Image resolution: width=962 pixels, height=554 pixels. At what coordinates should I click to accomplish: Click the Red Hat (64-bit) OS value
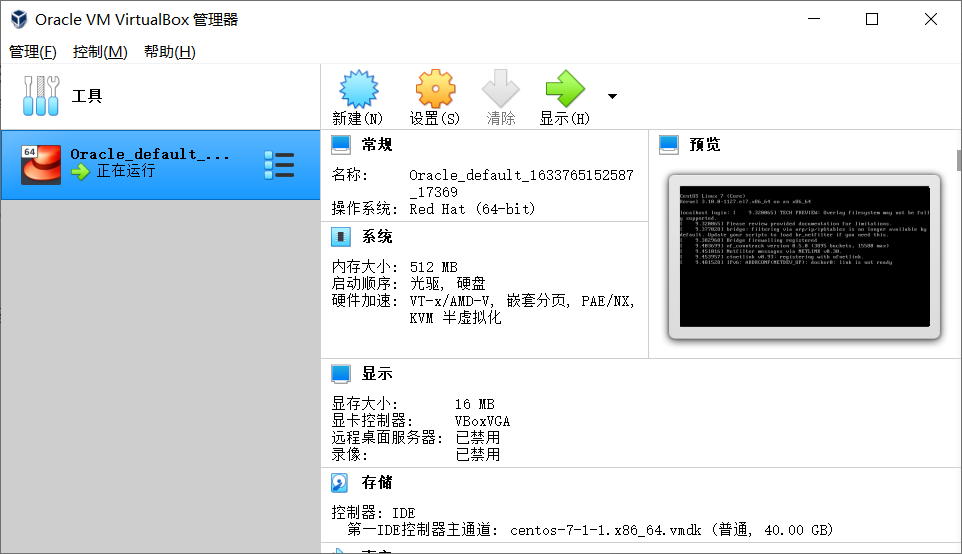pyautogui.click(x=472, y=209)
